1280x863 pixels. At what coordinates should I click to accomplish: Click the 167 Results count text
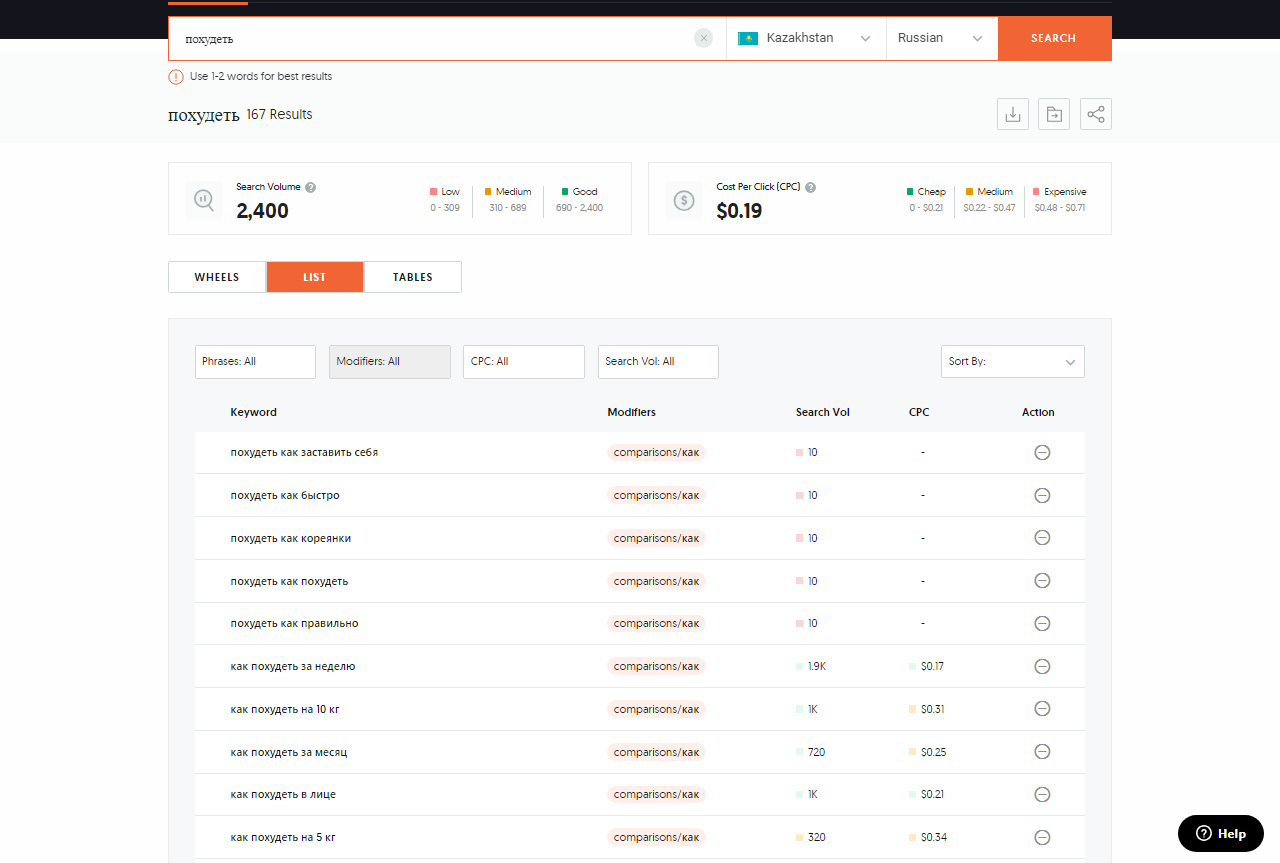tap(279, 115)
